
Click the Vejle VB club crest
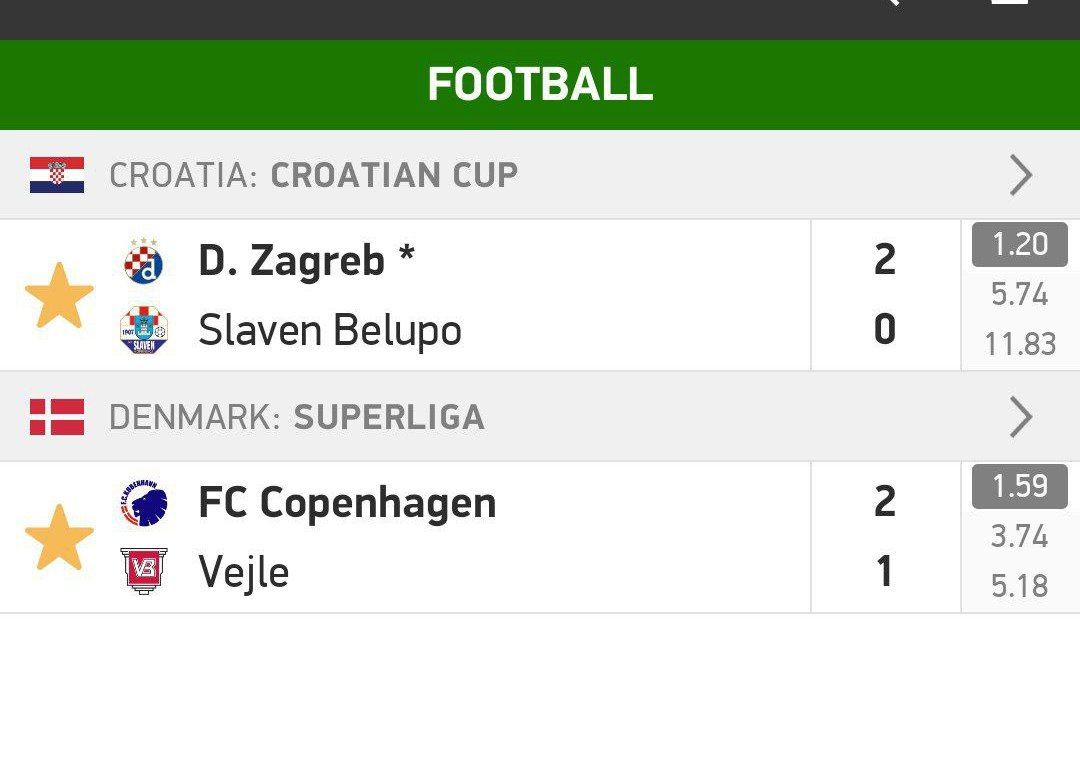(x=144, y=571)
